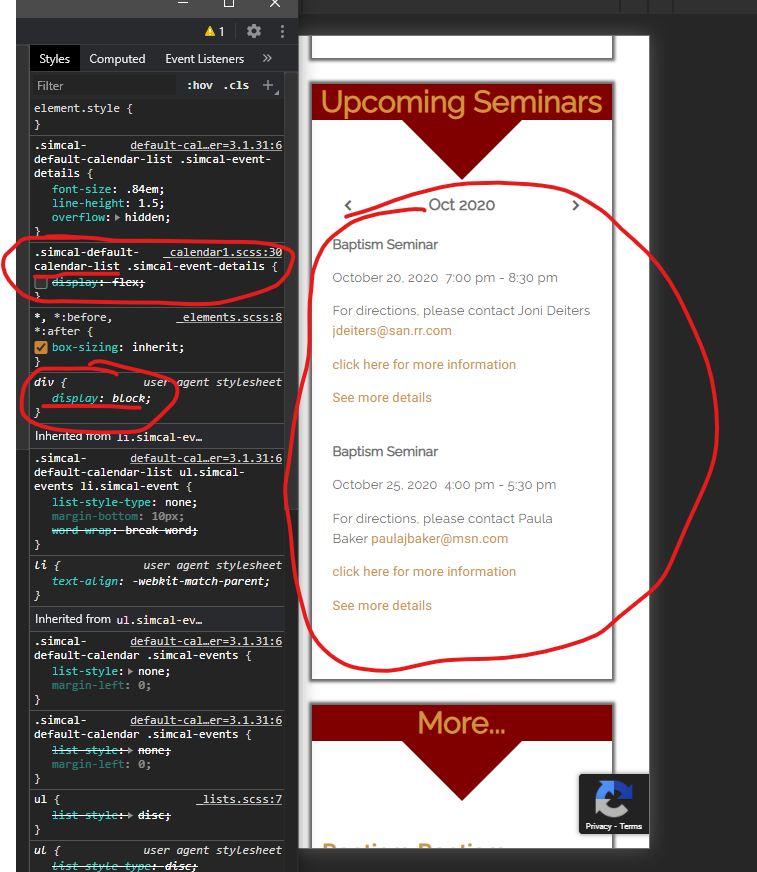The height and width of the screenshot is (872, 757).
Task: Uncheck the box-sizing: inherit property
Action: click(x=41, y=347)
